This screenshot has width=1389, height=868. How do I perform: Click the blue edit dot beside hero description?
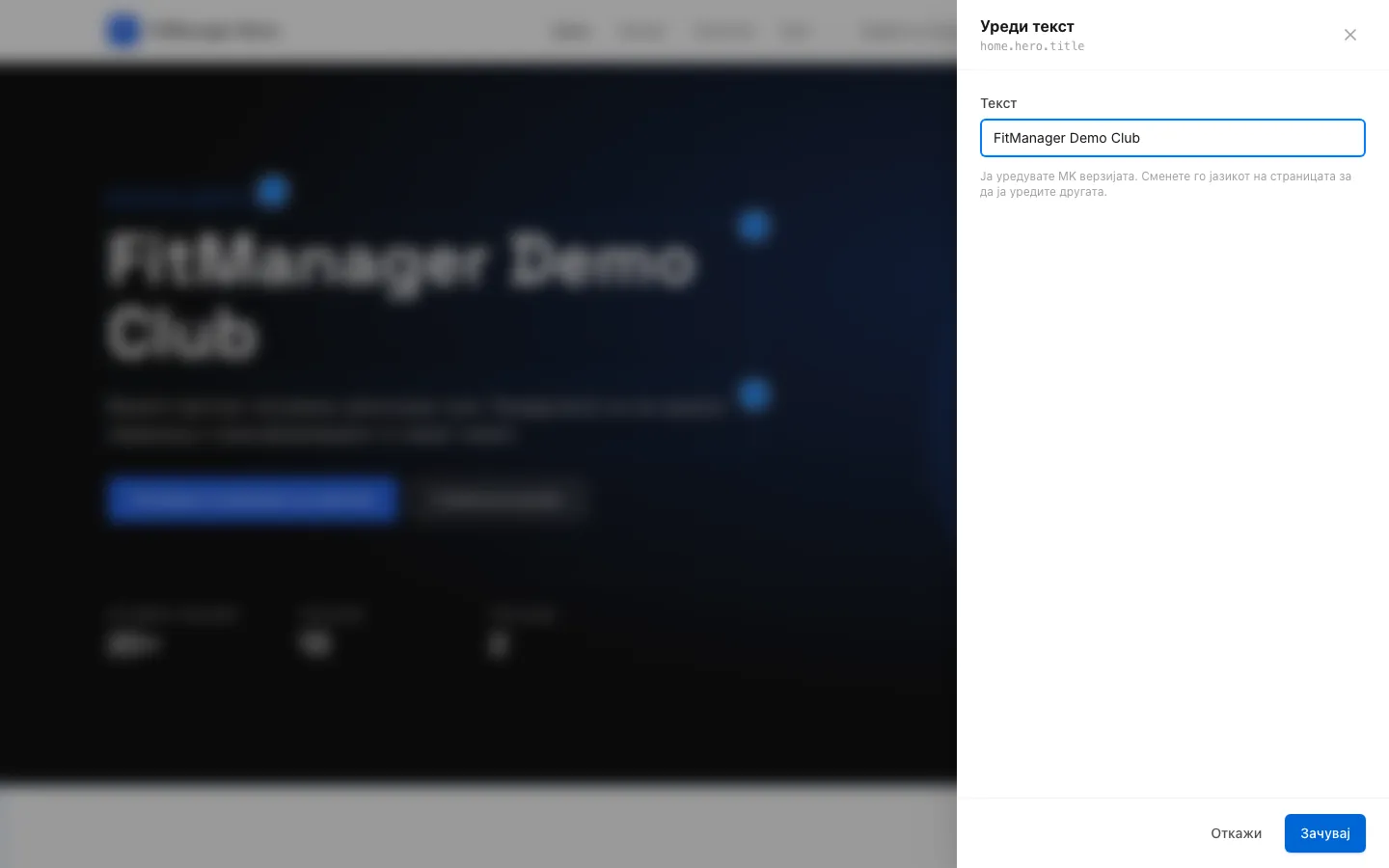tap(754, 393)
